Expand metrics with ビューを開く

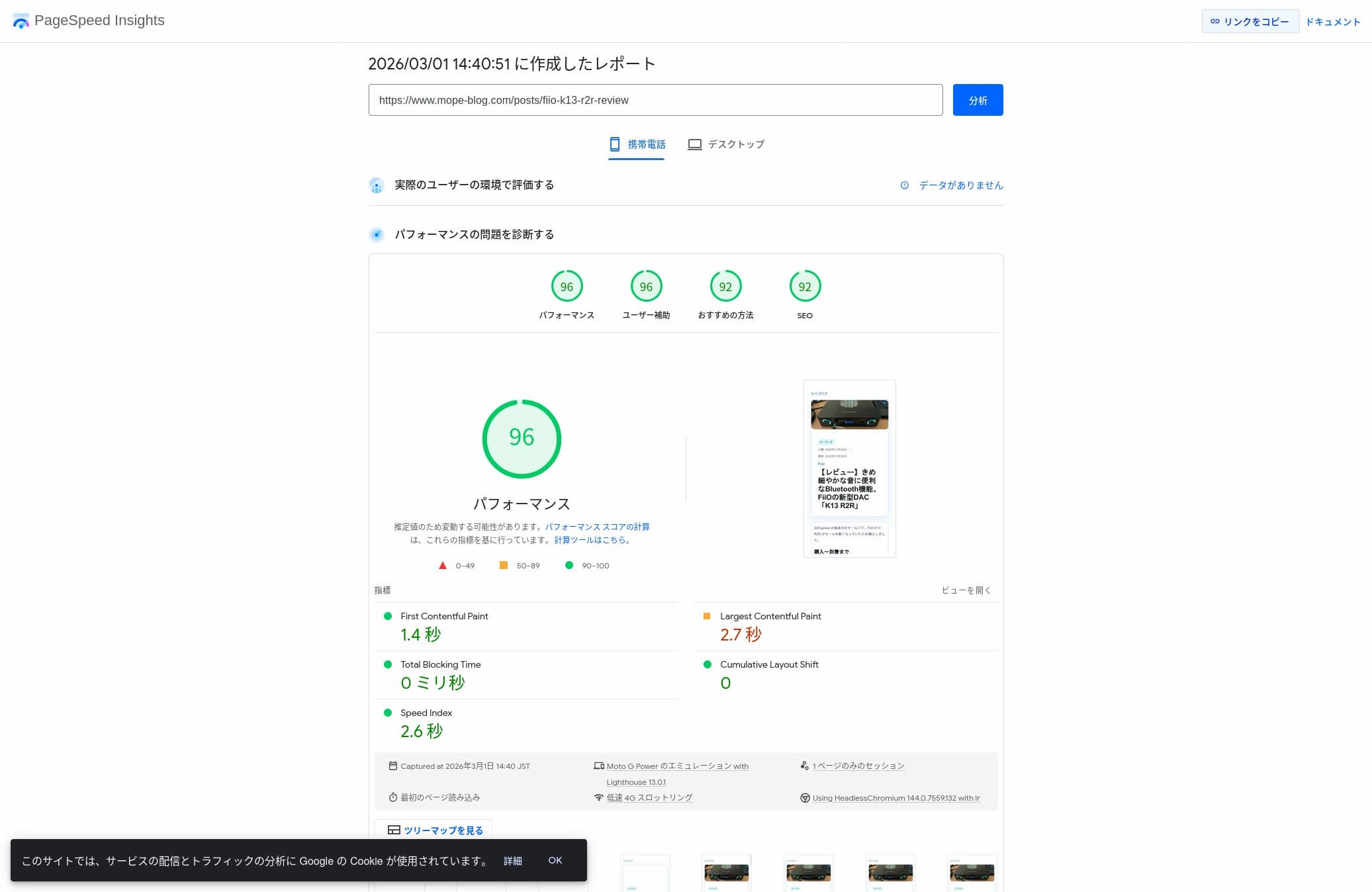(966, 590)
